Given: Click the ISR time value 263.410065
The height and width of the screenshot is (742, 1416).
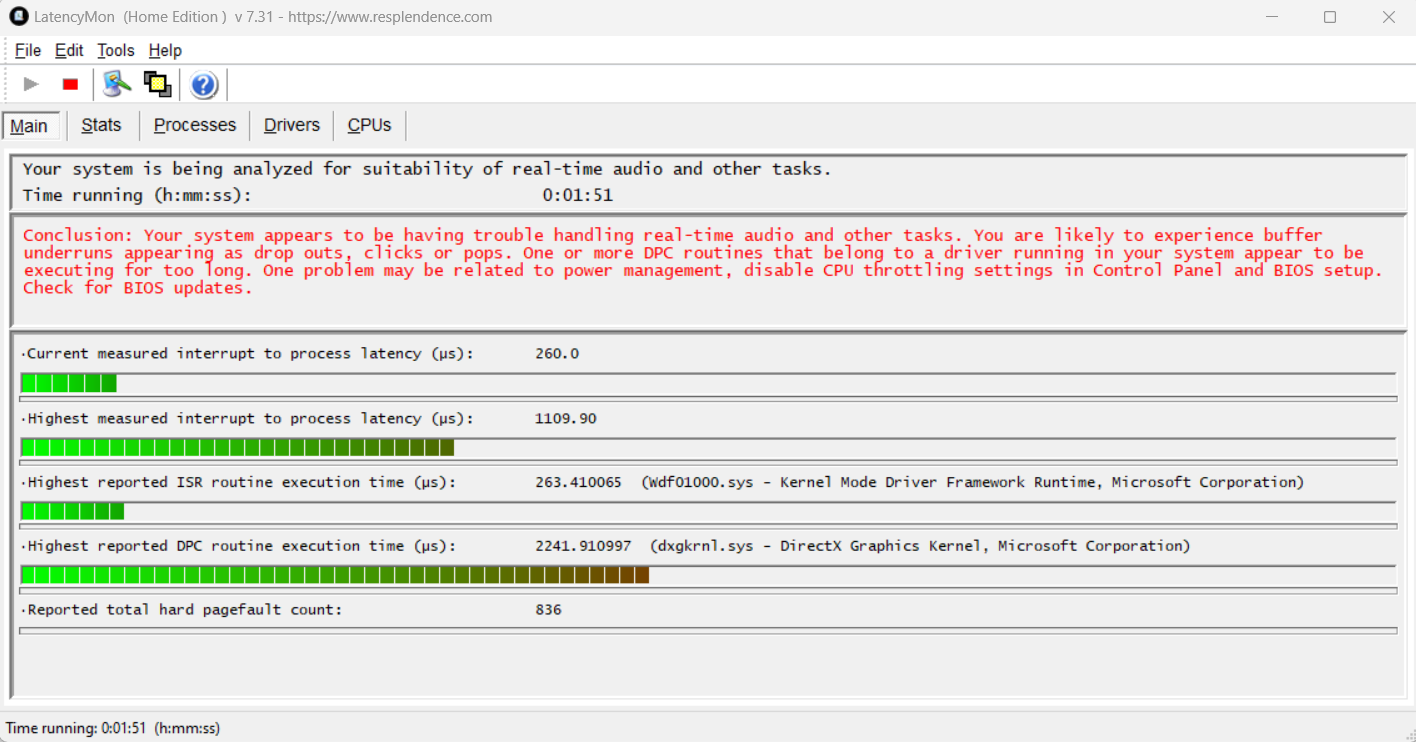Looking at the screenshot, I should [x=578, y=482].
